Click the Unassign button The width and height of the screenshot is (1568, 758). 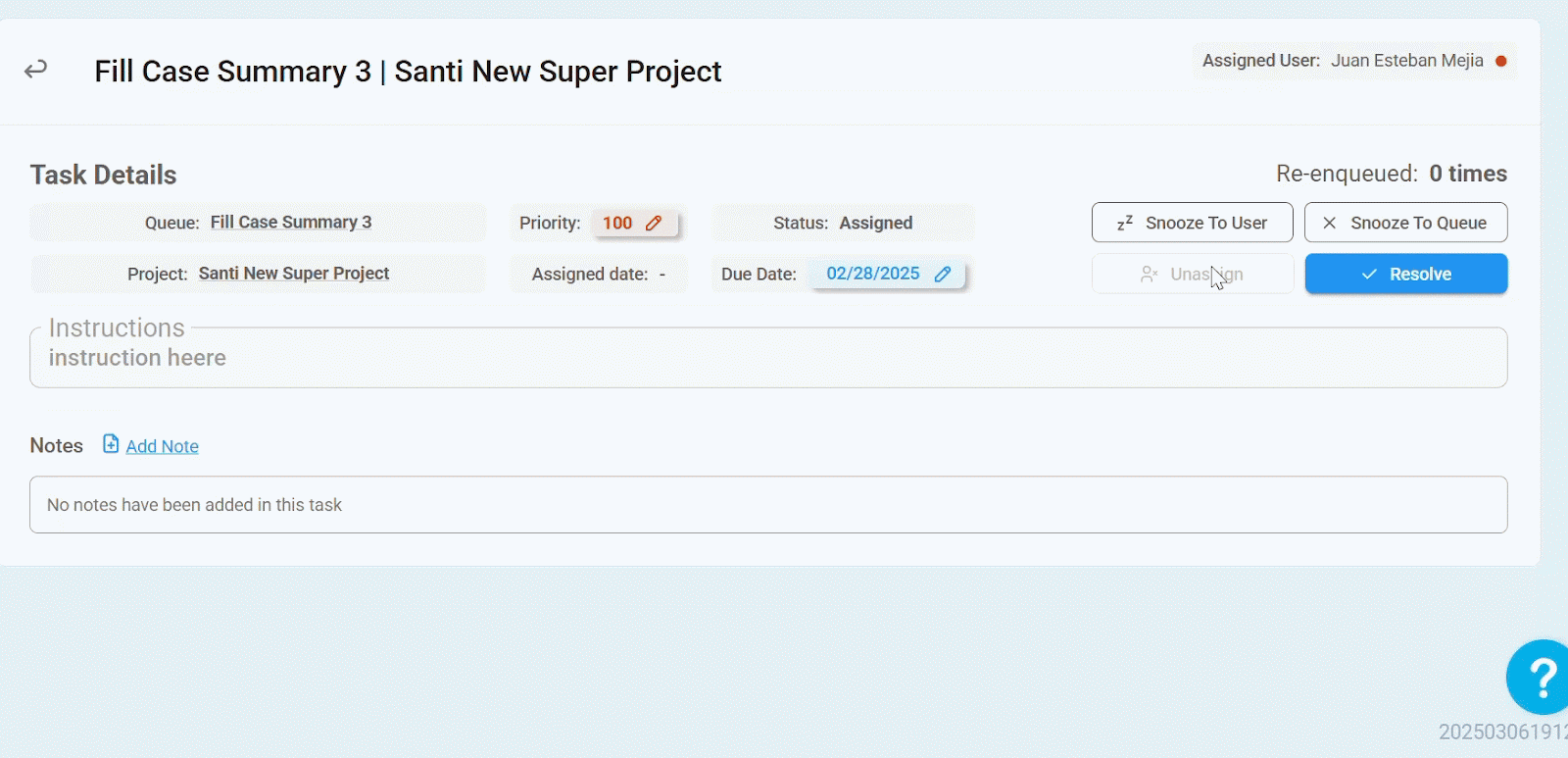[x=1193, y=274]
